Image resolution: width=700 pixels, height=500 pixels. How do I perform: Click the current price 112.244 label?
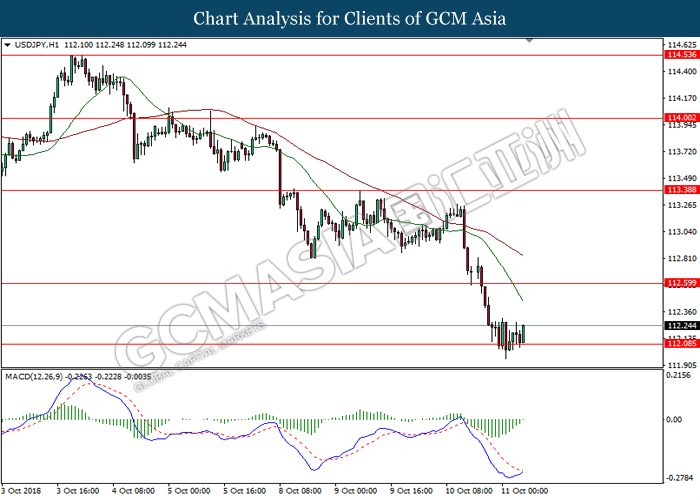click(x=681, y=325)
